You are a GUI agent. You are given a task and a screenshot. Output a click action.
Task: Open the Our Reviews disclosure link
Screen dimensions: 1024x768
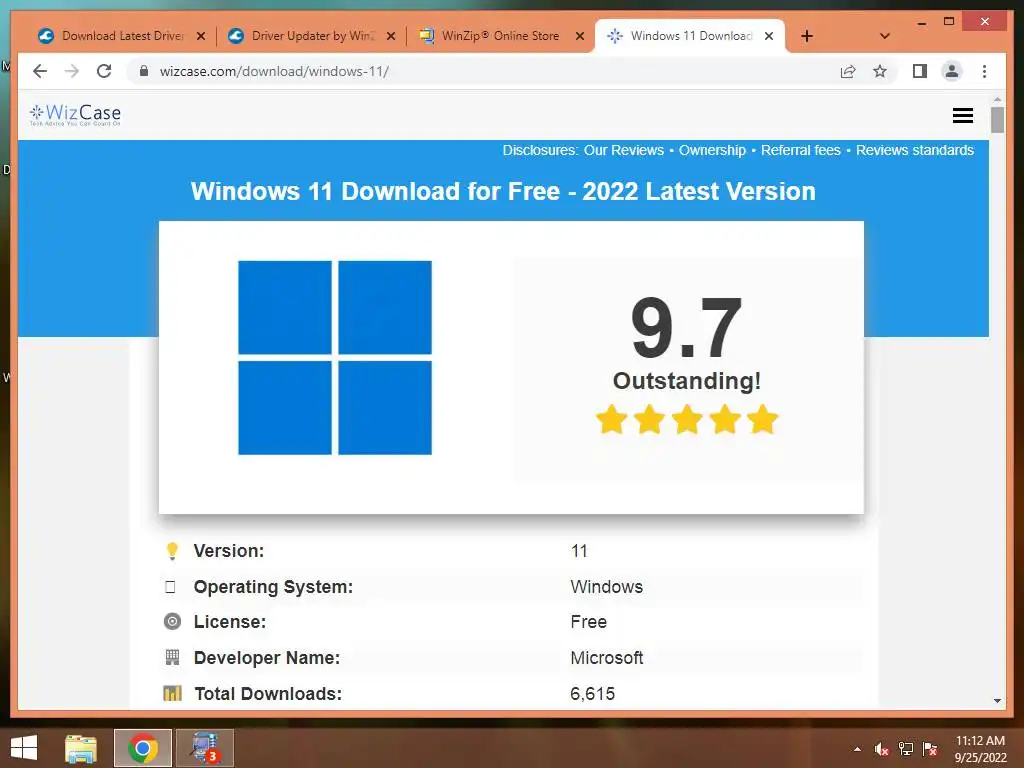click(x=623, y=150)
